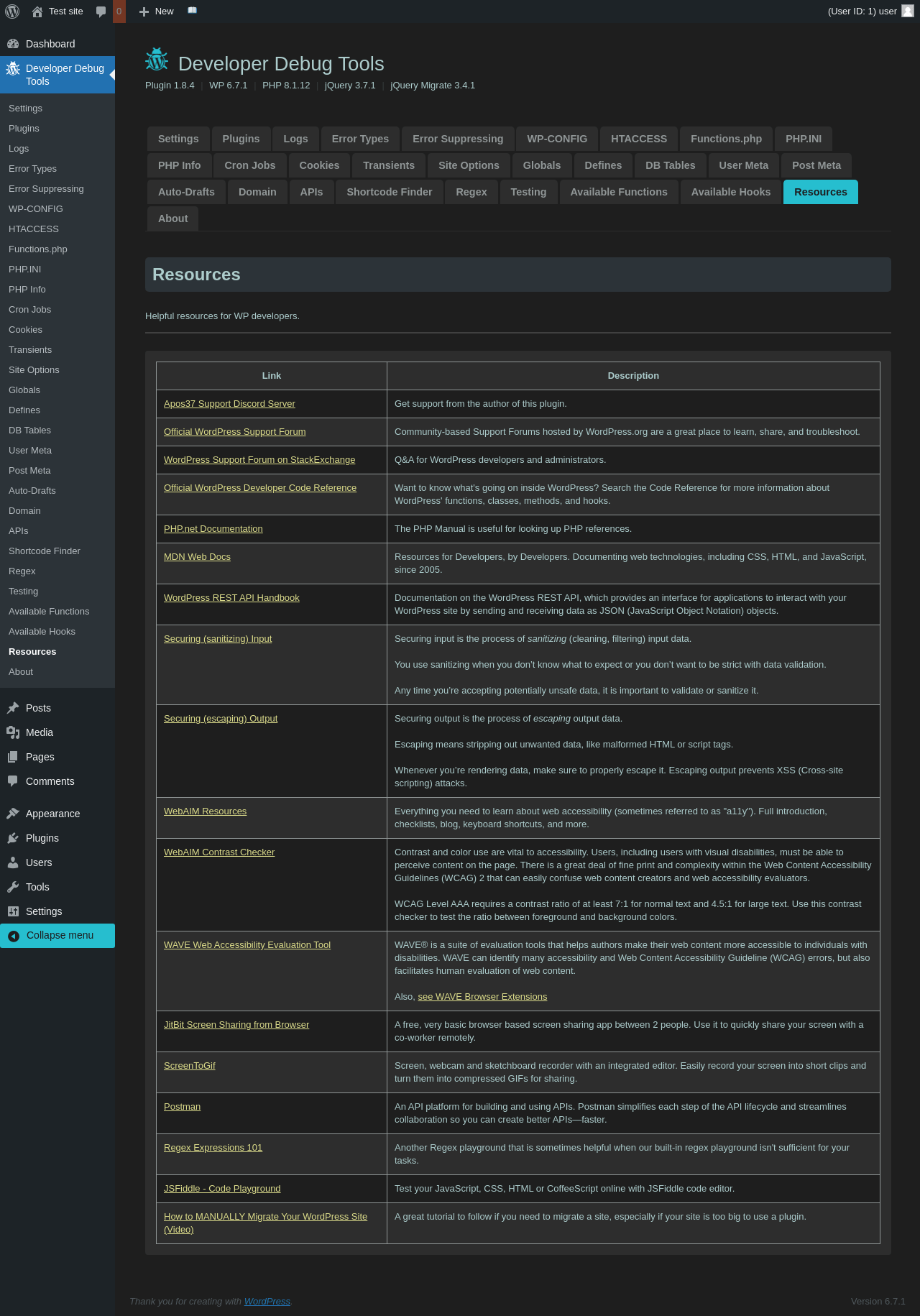Click the Appearance paintbrush icon
920x1316 pixels.
pos(13,814)
